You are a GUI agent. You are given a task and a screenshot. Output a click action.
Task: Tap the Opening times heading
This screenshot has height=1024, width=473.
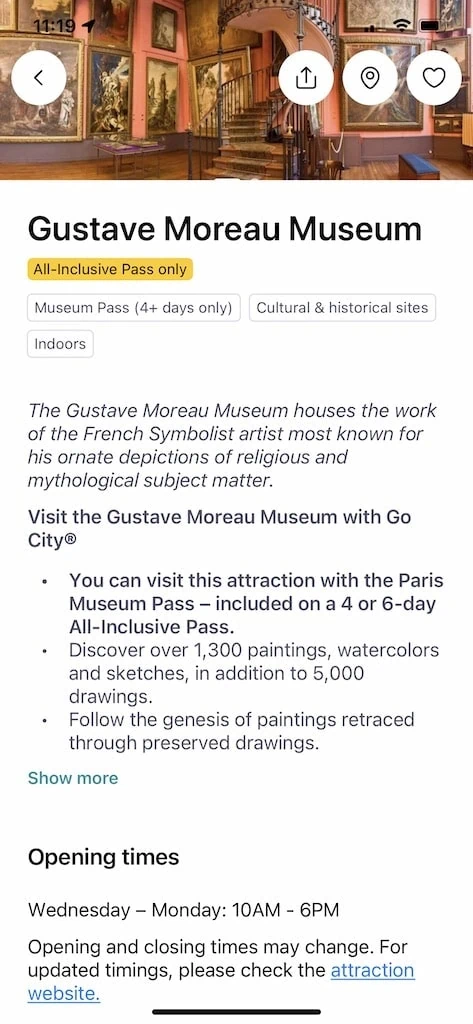click(103, 857)
